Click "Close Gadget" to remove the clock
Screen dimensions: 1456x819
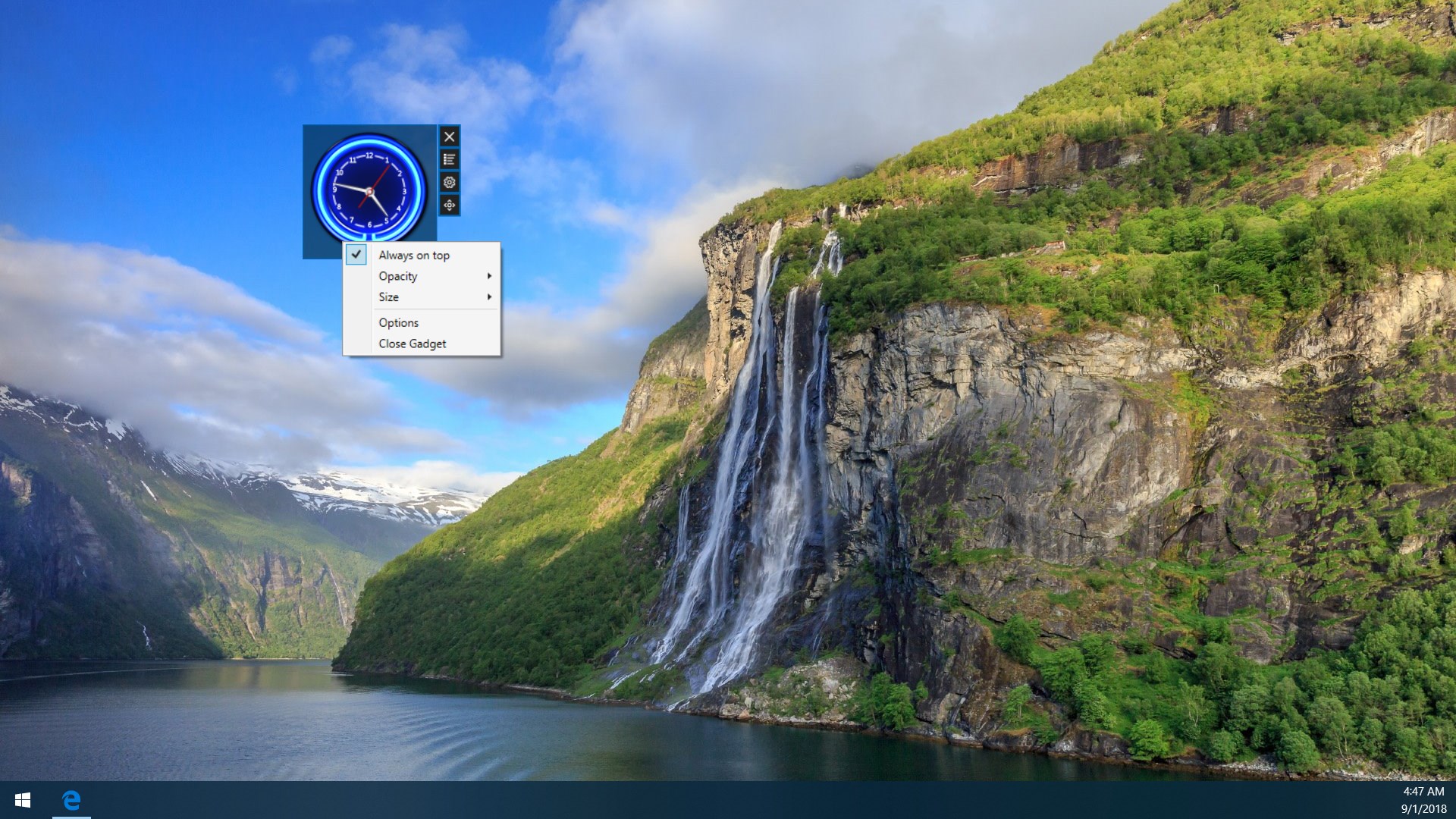413,344
